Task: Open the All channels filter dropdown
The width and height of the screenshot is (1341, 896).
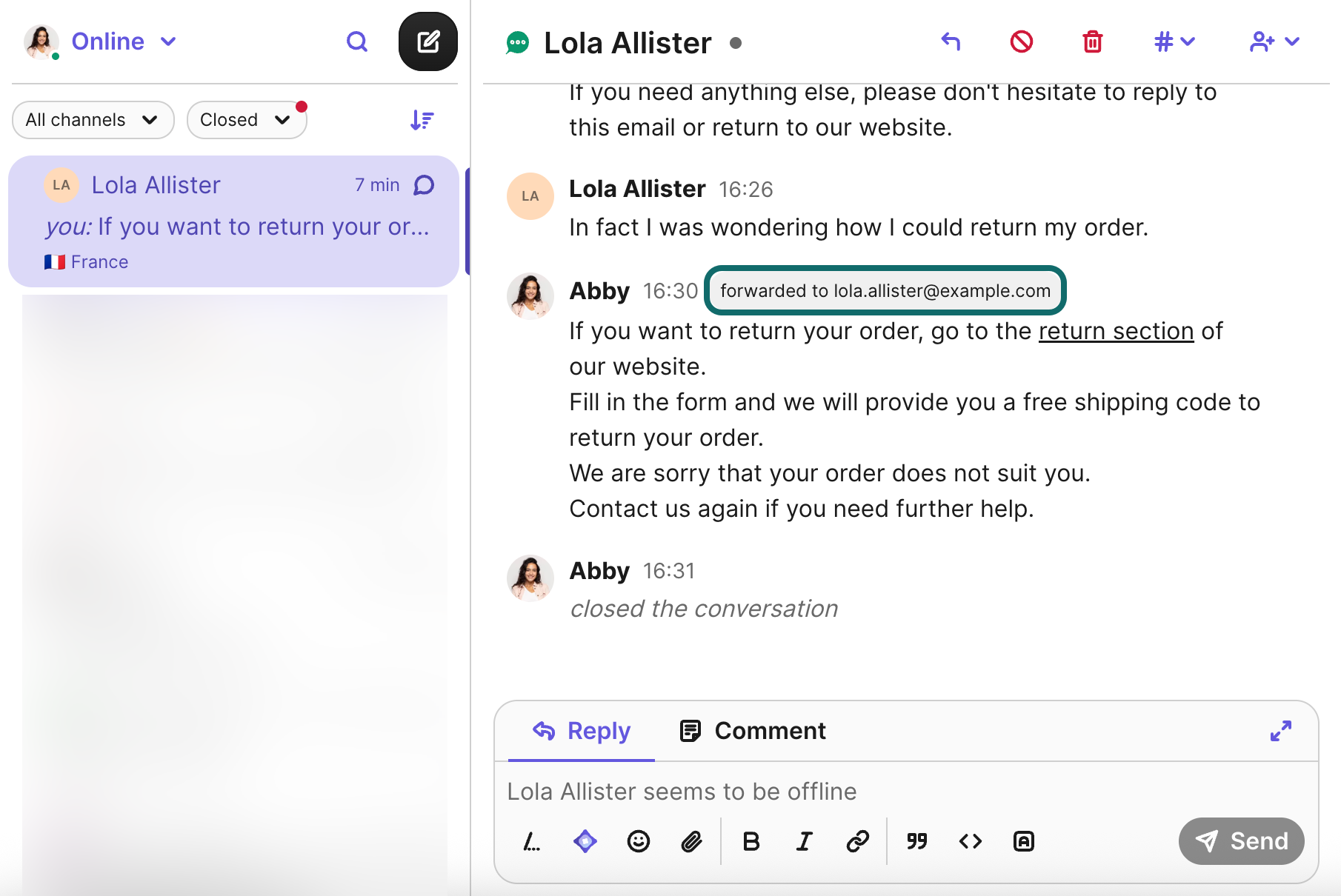Action: pyautogui.click(x=93, y=120)
